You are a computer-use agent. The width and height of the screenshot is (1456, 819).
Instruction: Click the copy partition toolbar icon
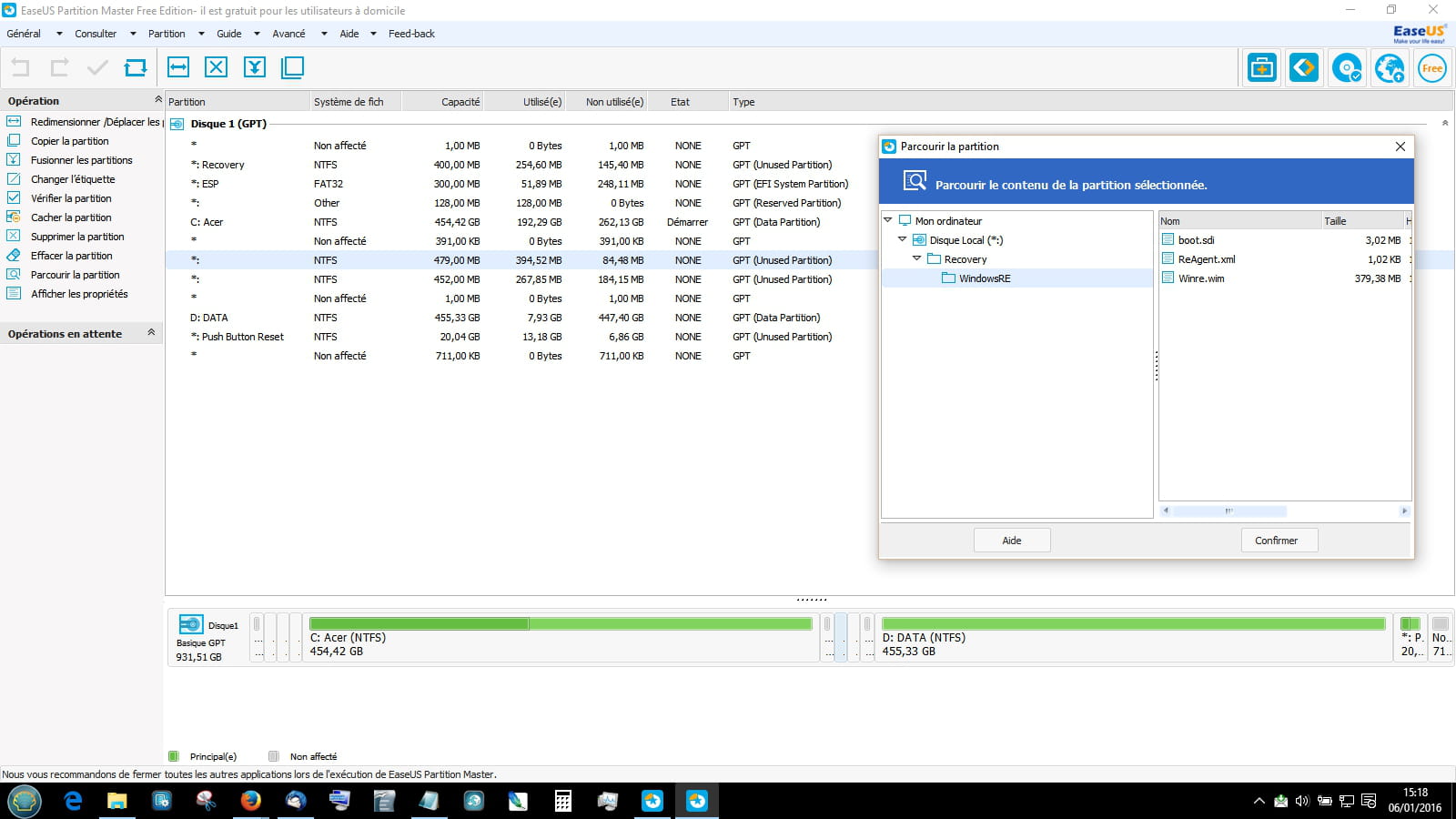tap(292, 66)
